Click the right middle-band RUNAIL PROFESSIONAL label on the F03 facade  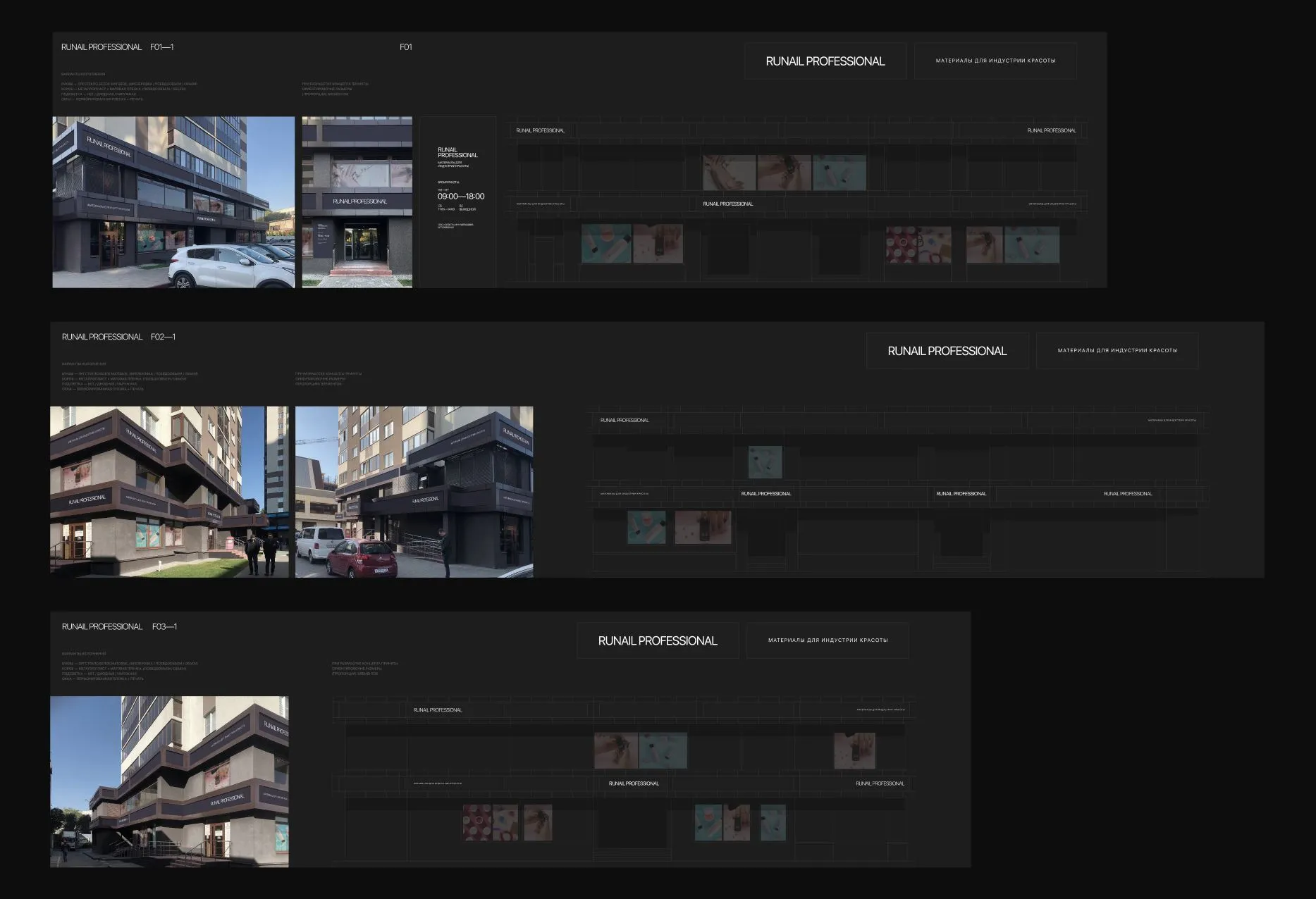880,783
